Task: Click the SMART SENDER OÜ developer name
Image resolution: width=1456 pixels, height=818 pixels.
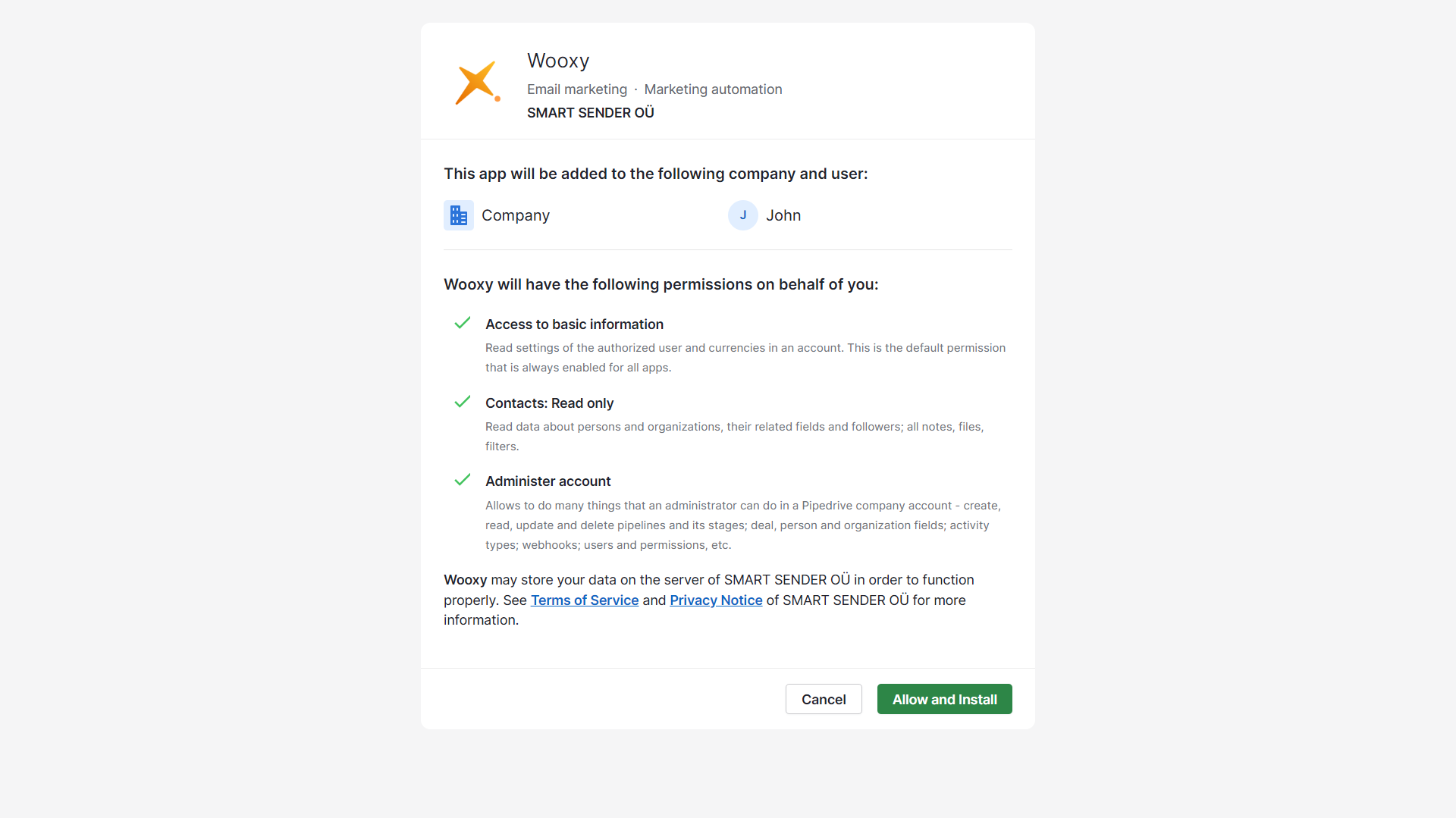Action: pos(590,113)
